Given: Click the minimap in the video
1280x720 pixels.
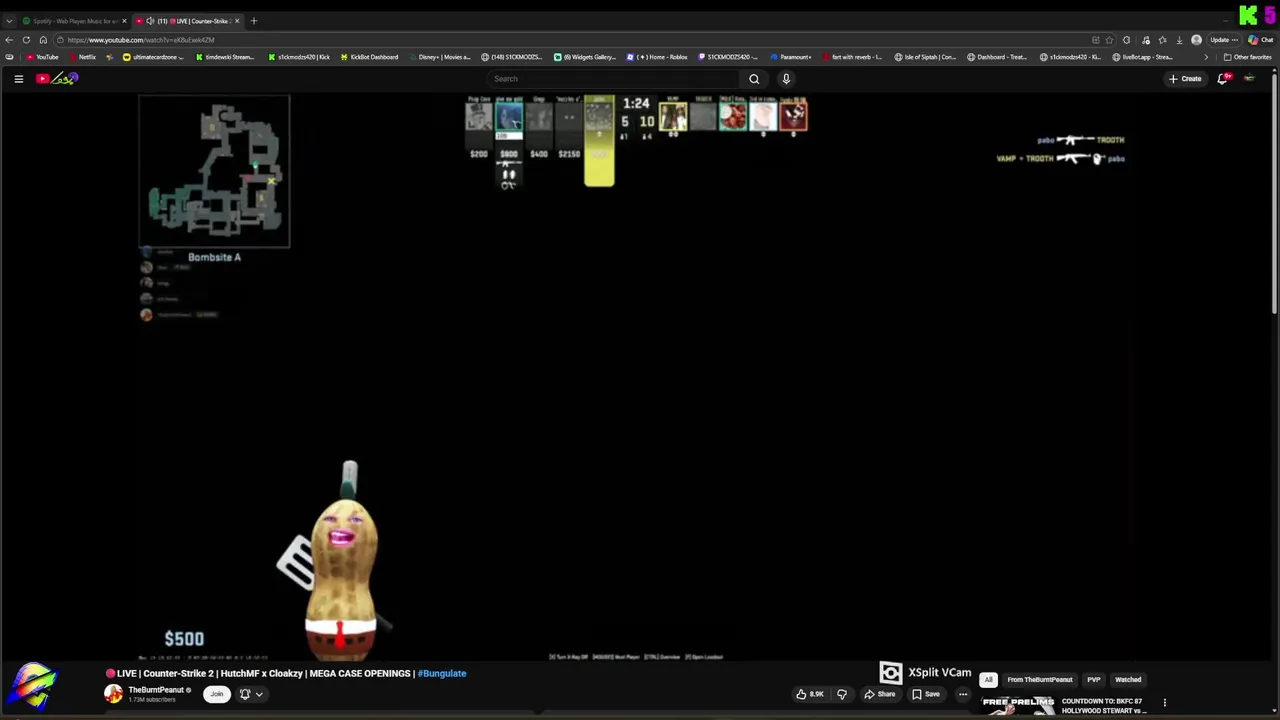Looking at the screenshot, I should [214, 171].
